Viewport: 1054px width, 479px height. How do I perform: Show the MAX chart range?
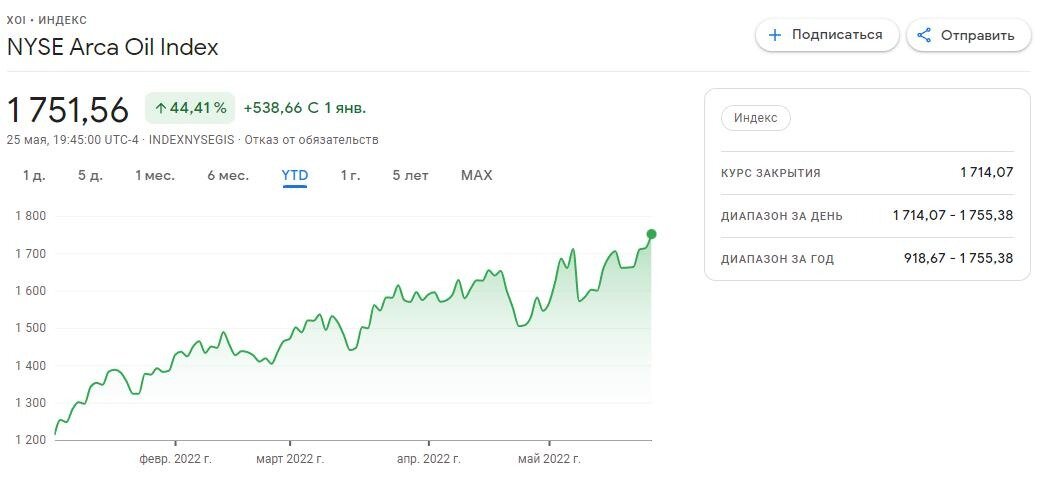(x=477, y=175)
